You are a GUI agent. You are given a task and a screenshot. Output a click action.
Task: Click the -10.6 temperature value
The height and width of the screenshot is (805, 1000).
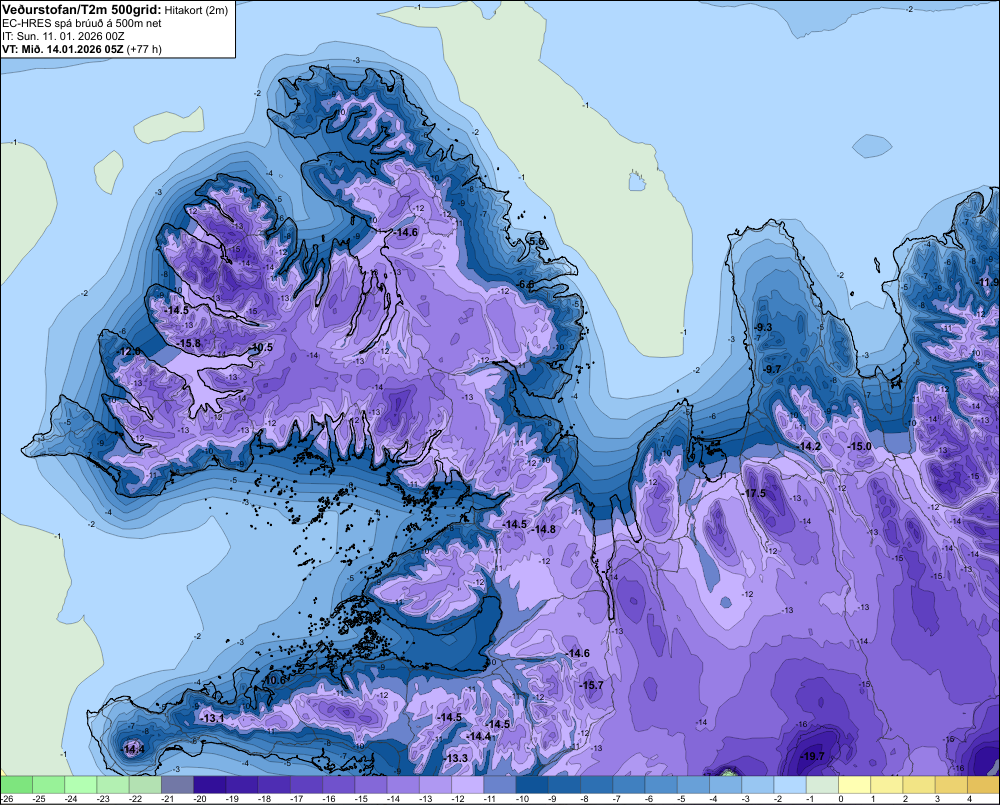pyautogui.click(x=274, y=681)
